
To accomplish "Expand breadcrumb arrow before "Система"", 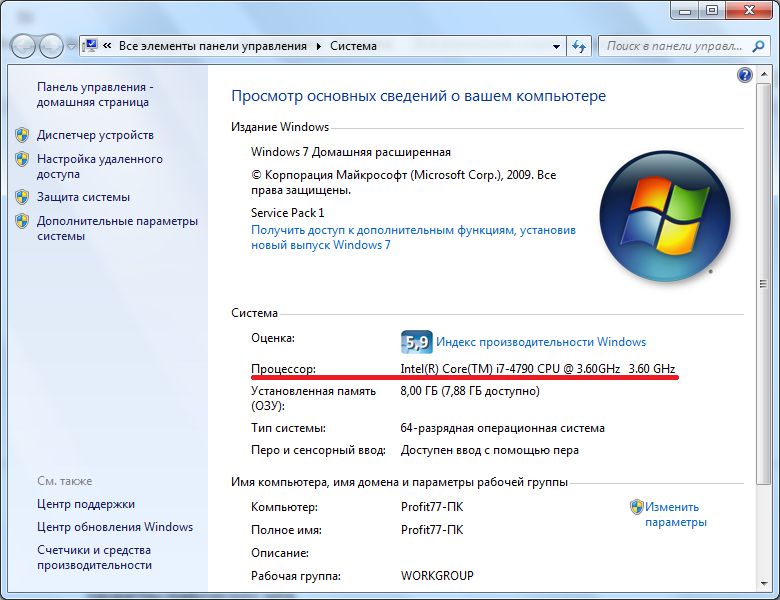I will 319,46.
